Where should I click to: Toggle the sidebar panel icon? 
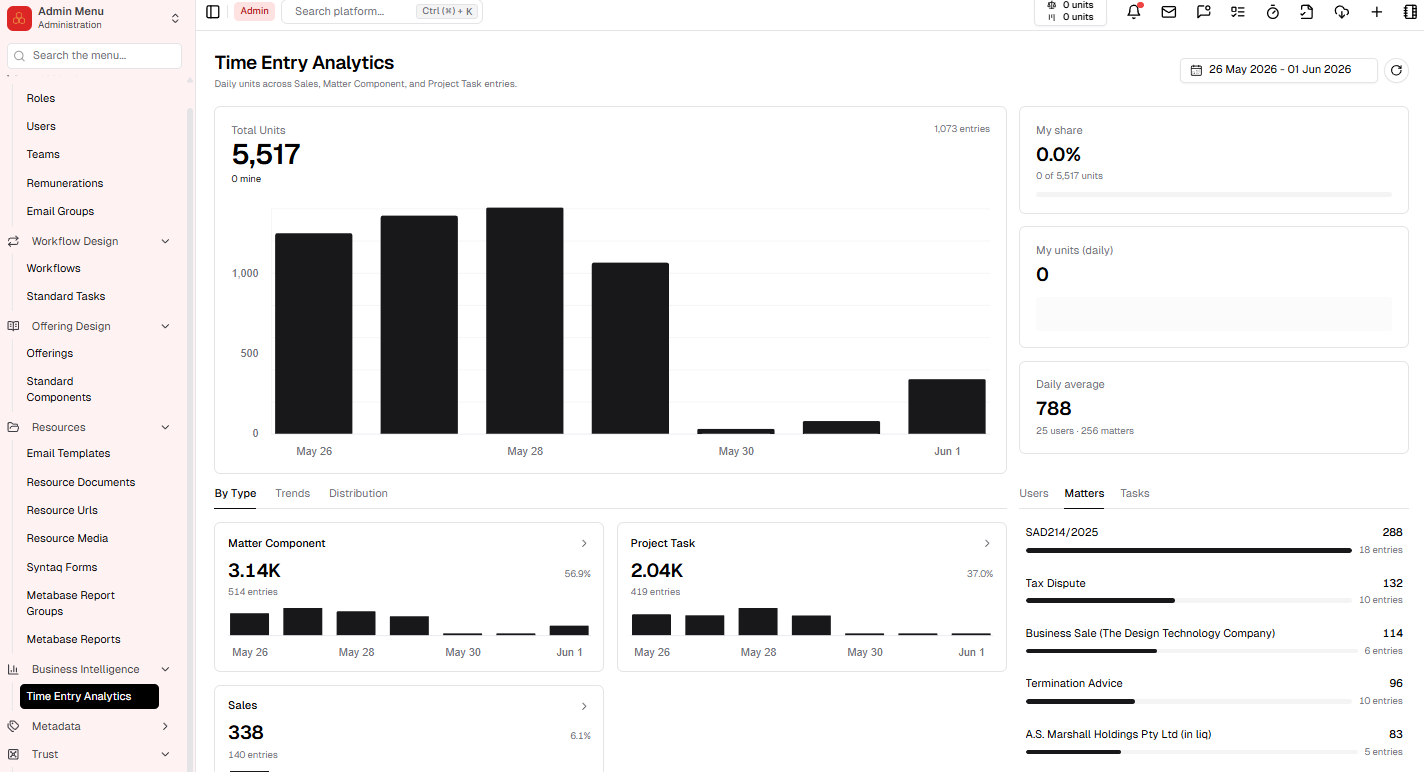tap(213, 11)
